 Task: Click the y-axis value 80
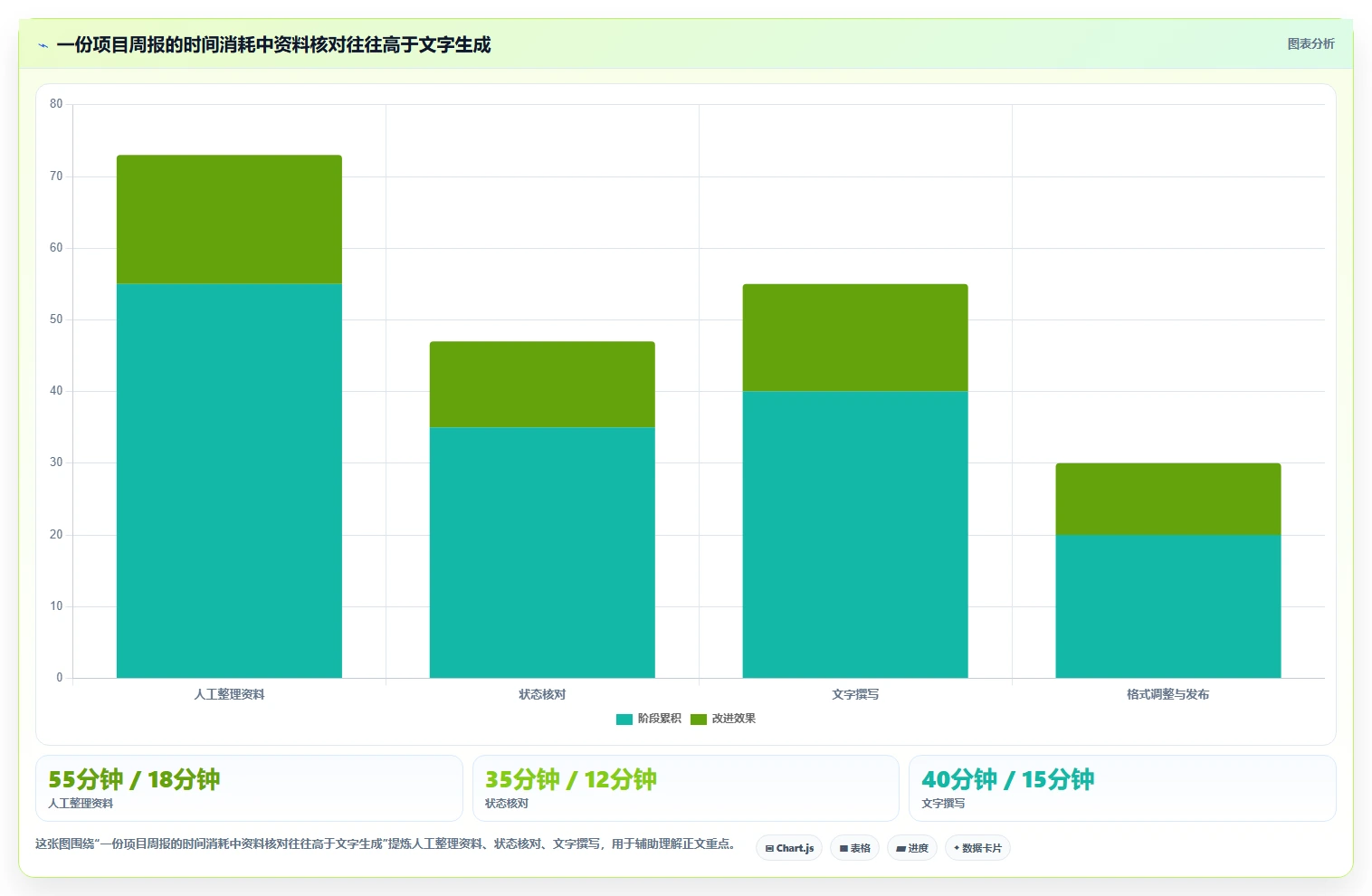[x=56, y=104]
